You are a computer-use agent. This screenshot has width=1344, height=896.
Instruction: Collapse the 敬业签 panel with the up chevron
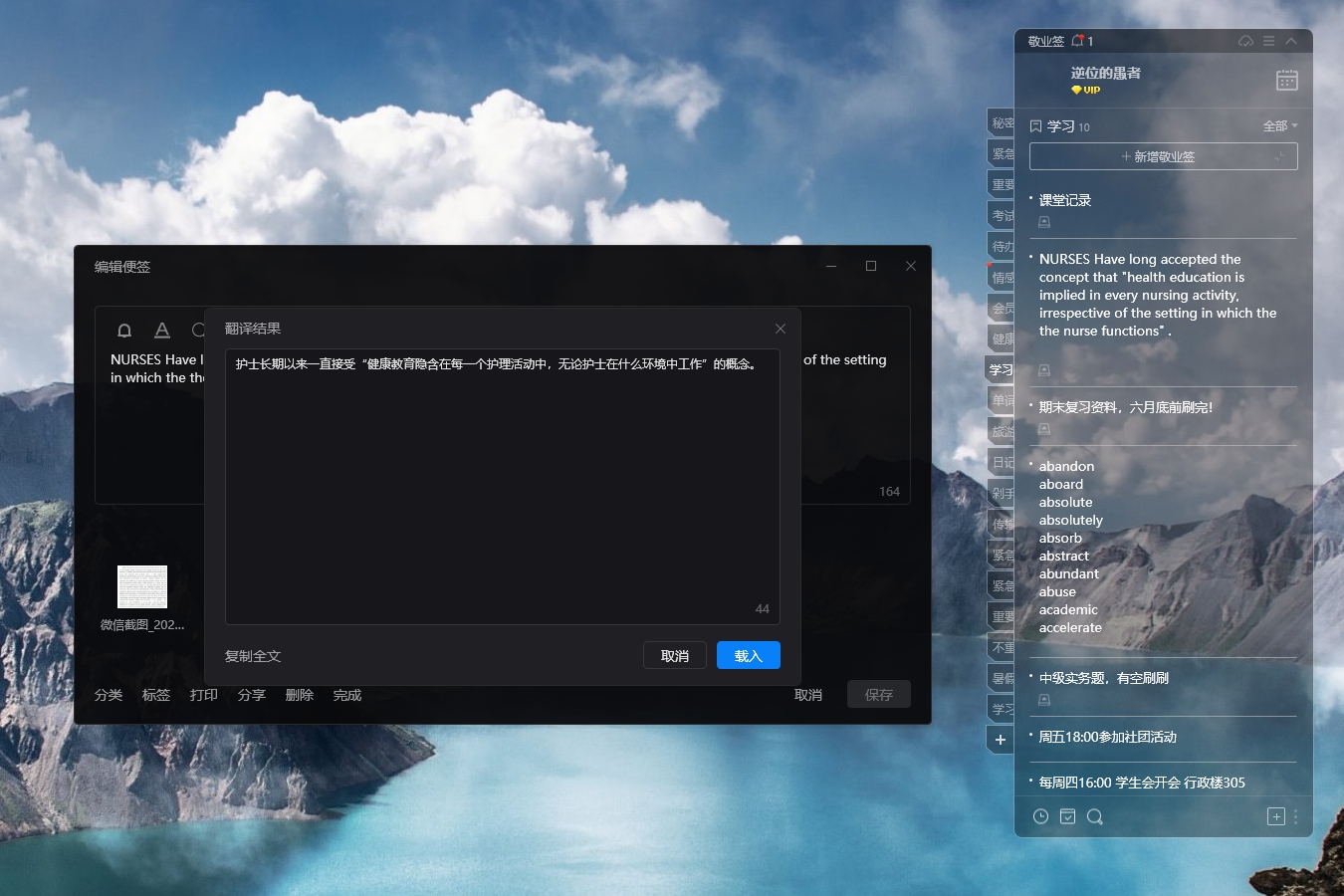pyautogui.click(x=1291, y=41)
